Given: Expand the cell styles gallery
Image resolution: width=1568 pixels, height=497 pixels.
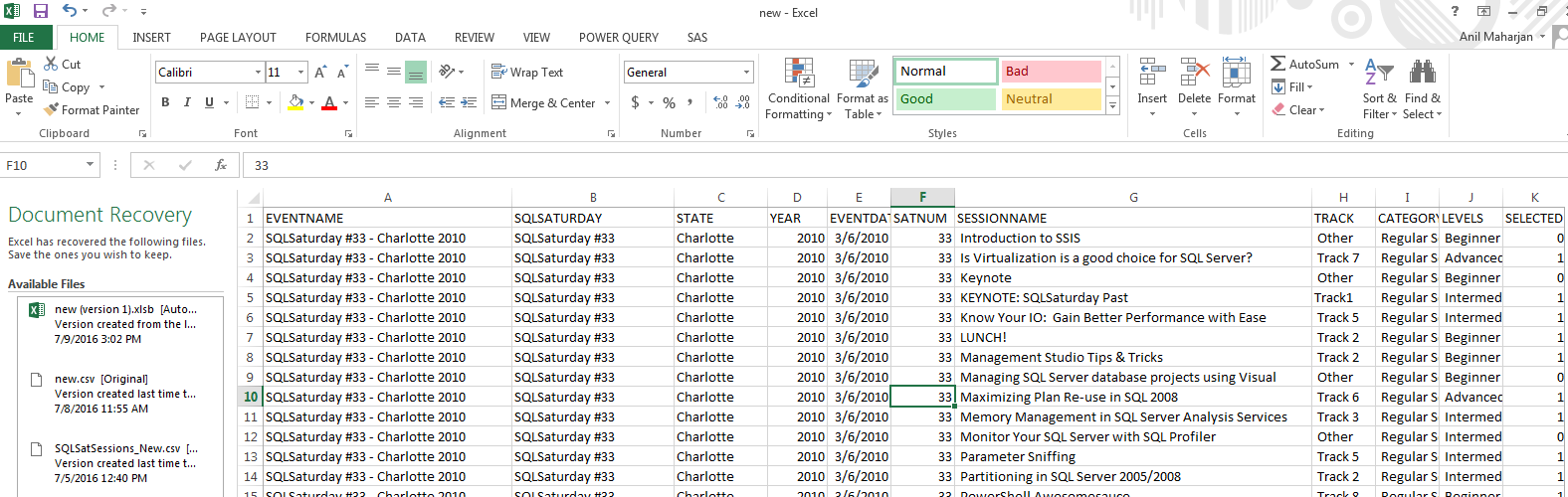Looking at the screenshot, I should (1112, 105).
